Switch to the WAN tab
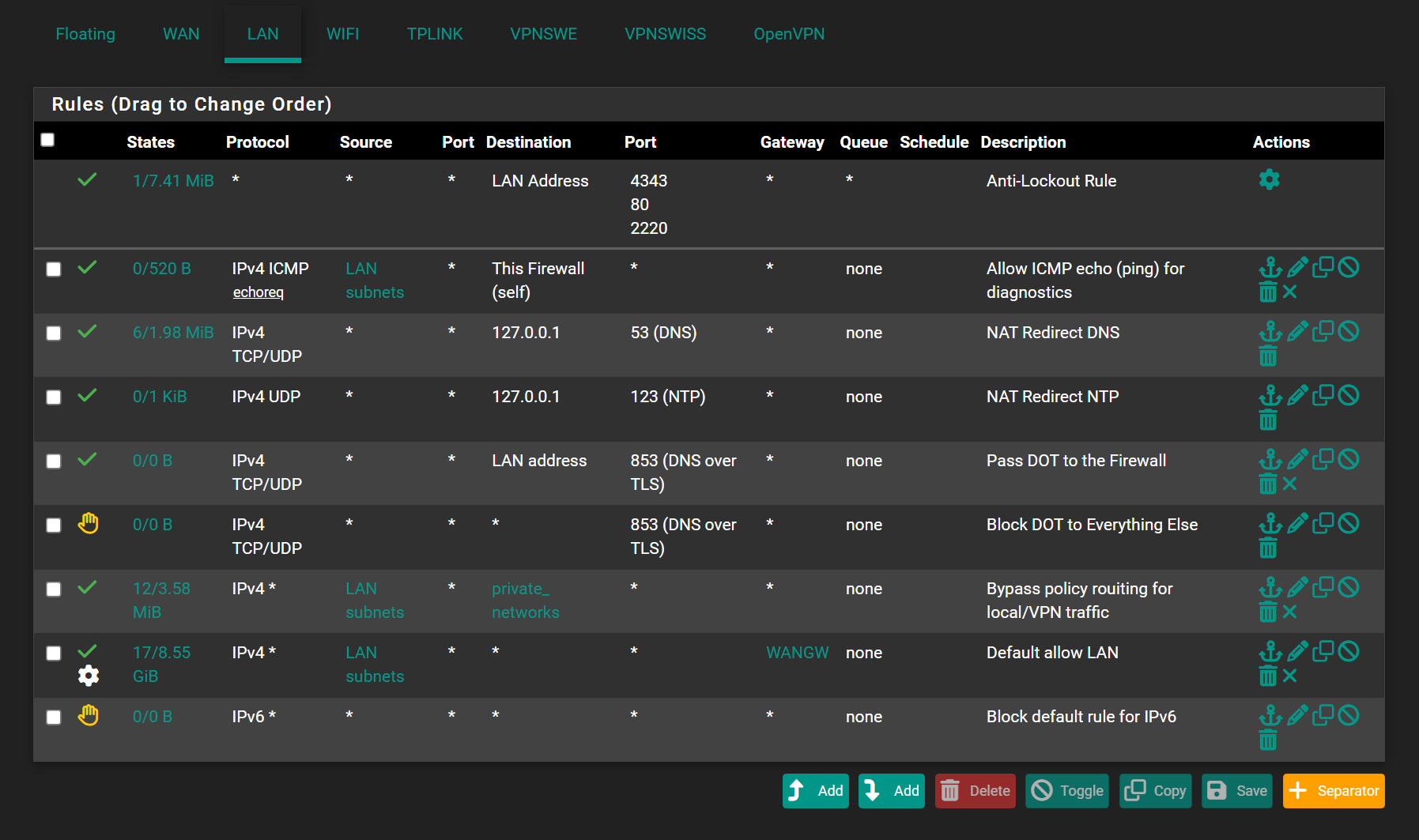This screenshot has height=840, width=1419. [181, 34]
